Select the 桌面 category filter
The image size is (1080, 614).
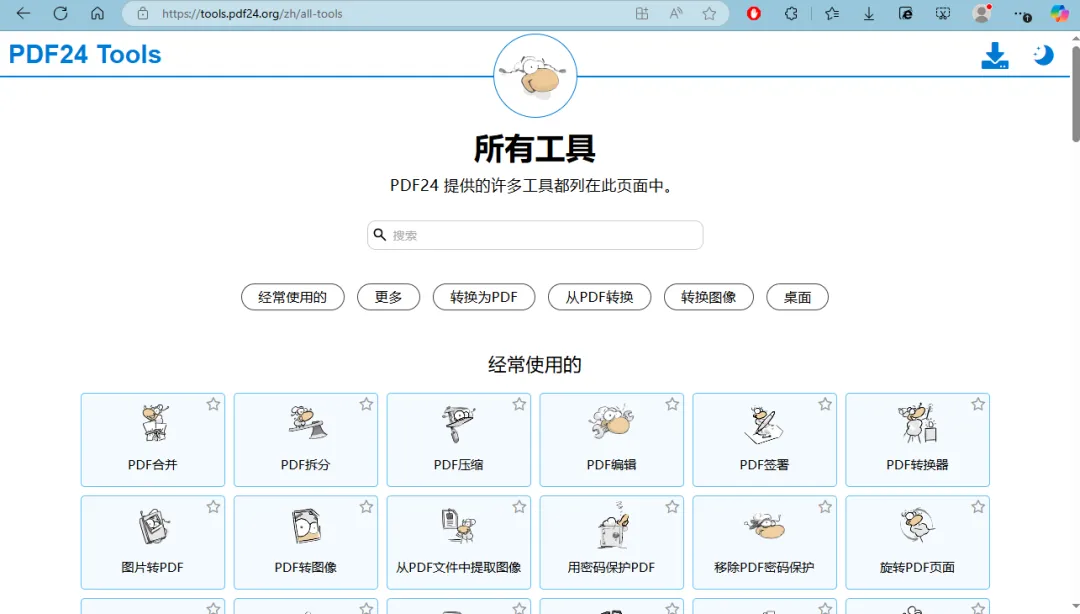coord(798,297)
